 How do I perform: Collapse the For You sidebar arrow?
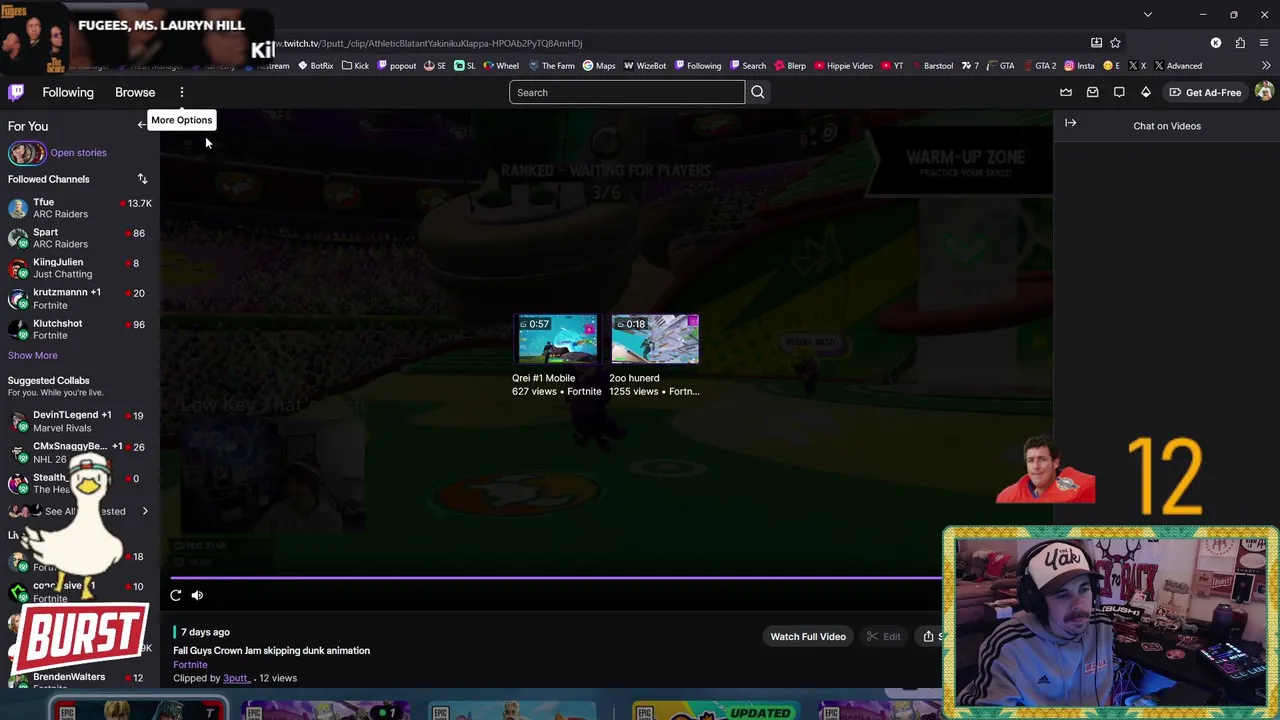tap(141, 125)
